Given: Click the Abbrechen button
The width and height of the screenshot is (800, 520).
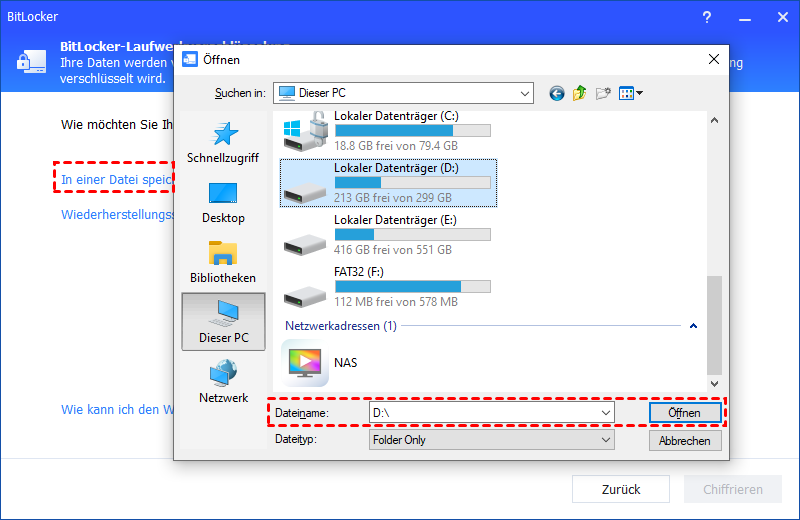Looking at the screenshot, I should point(685,440).
